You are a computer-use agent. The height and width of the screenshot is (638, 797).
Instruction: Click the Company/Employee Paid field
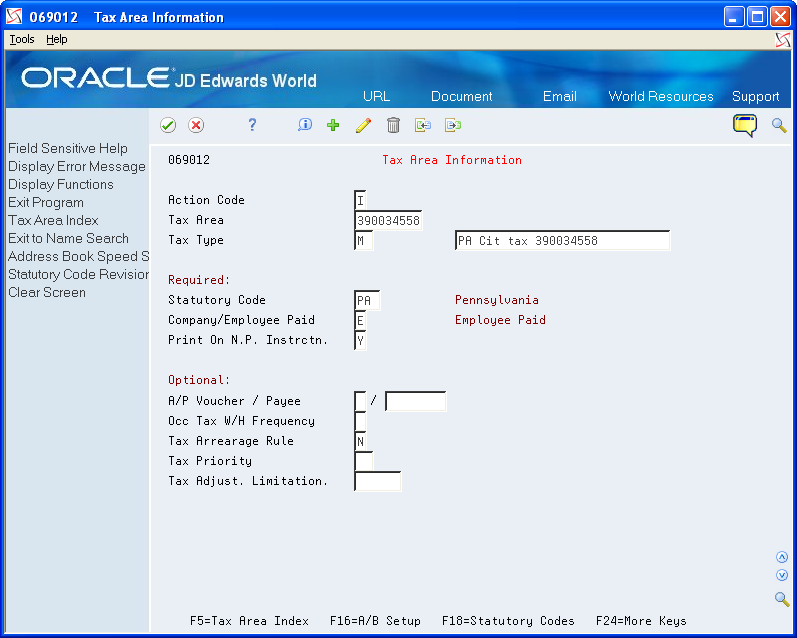360,320
